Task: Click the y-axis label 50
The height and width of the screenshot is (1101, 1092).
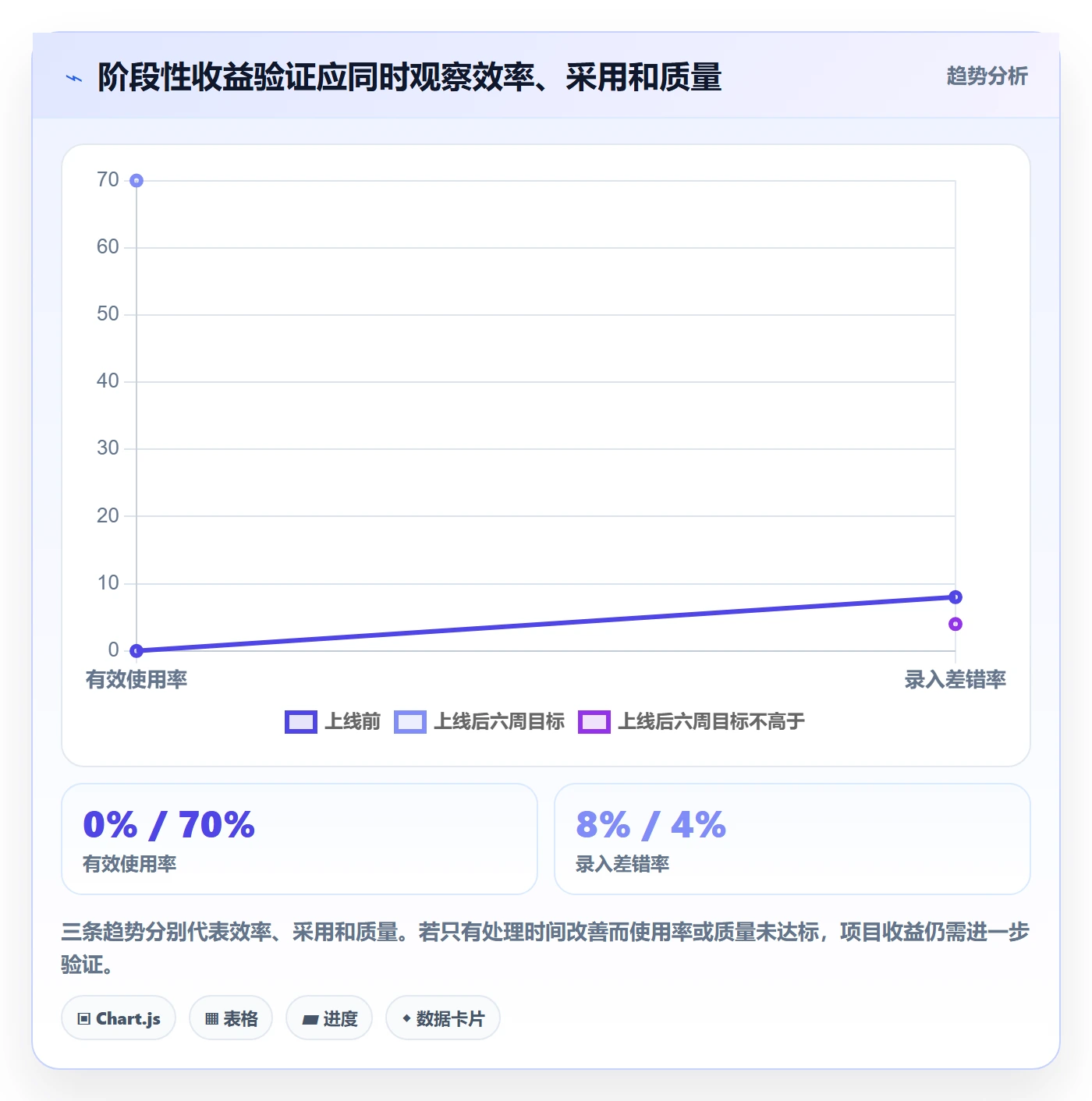Action: [108, 314]
